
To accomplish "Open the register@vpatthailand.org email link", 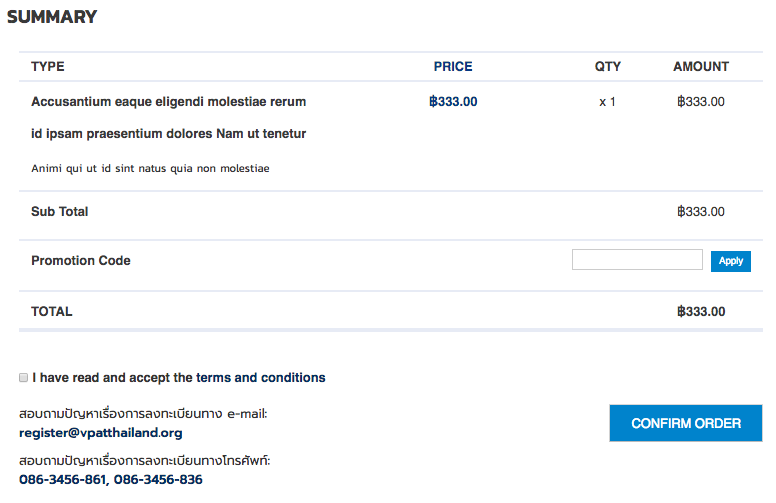I will pos(100,433).
